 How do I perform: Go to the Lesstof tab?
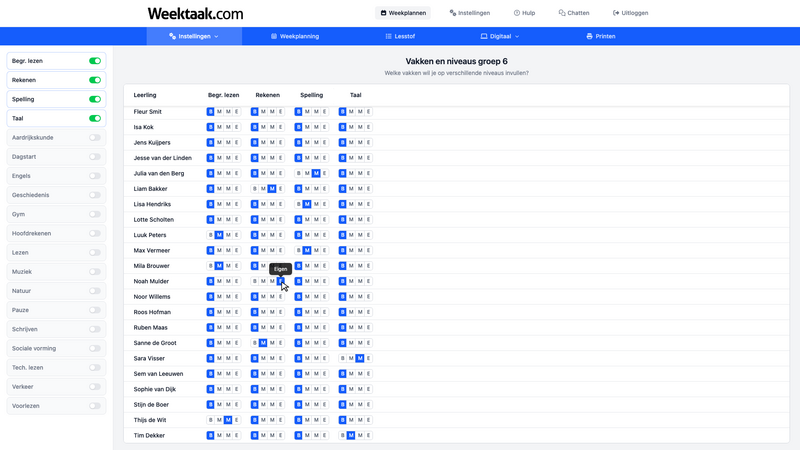pos(400,36)
